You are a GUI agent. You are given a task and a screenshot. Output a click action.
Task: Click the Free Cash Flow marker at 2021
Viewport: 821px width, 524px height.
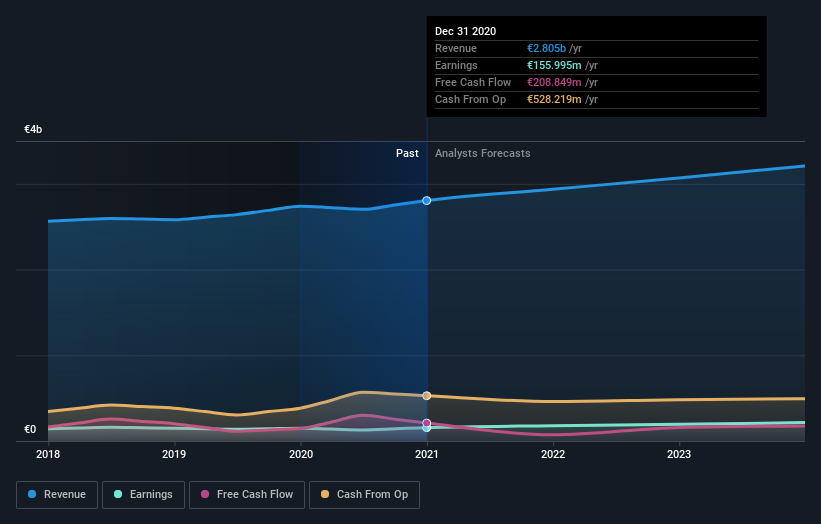[x=427, y=422]
